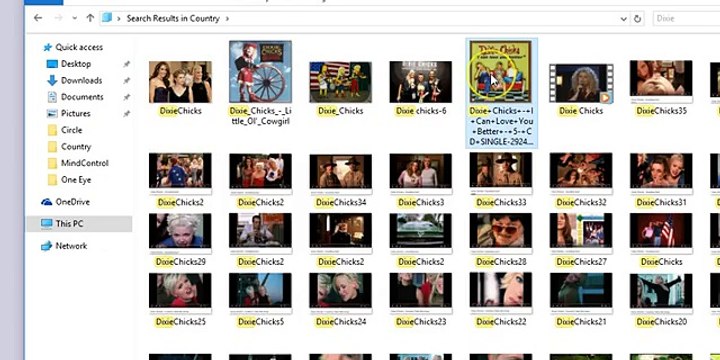720x360 pixels.
Task: Select This PC in navigation pane
Action: (69, 224)
